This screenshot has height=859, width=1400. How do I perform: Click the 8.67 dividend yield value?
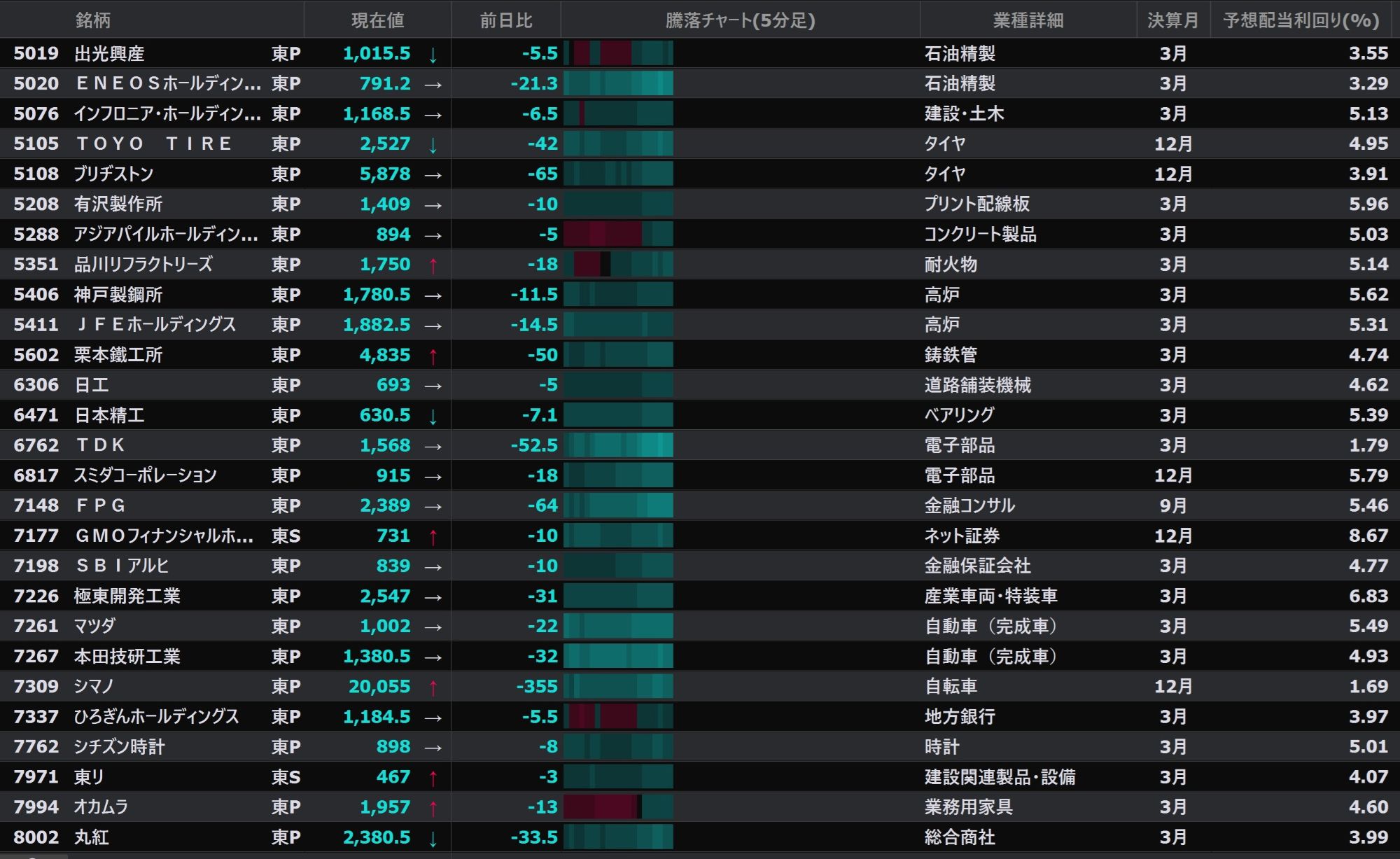(x=1368, y=536)
